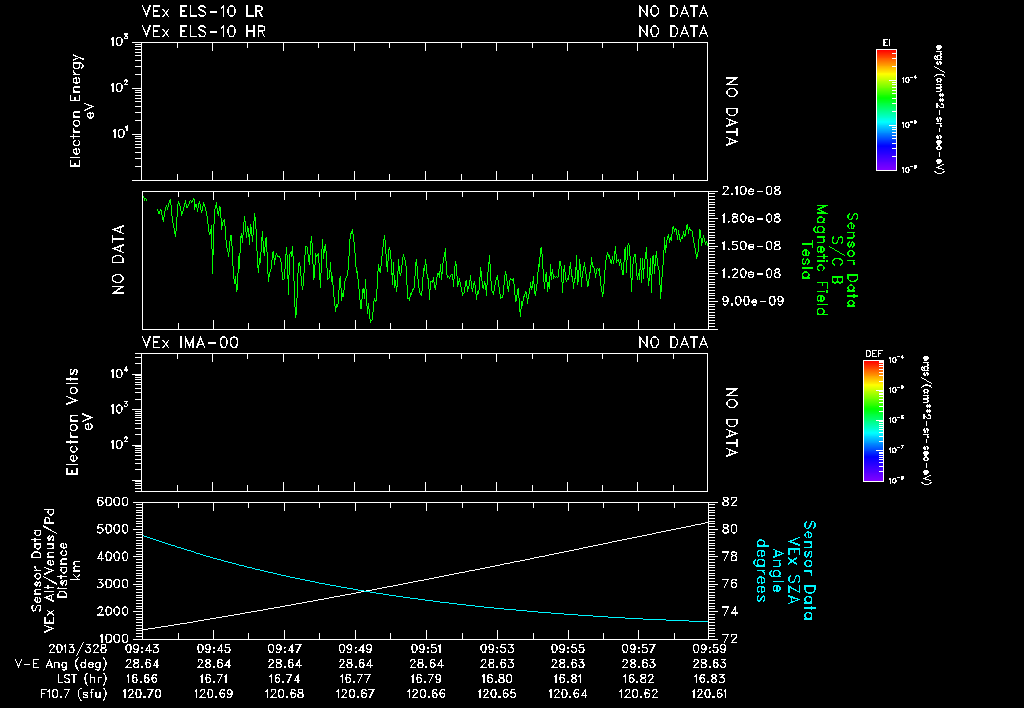Click the '78' SZA tick label

click(729, 556)
